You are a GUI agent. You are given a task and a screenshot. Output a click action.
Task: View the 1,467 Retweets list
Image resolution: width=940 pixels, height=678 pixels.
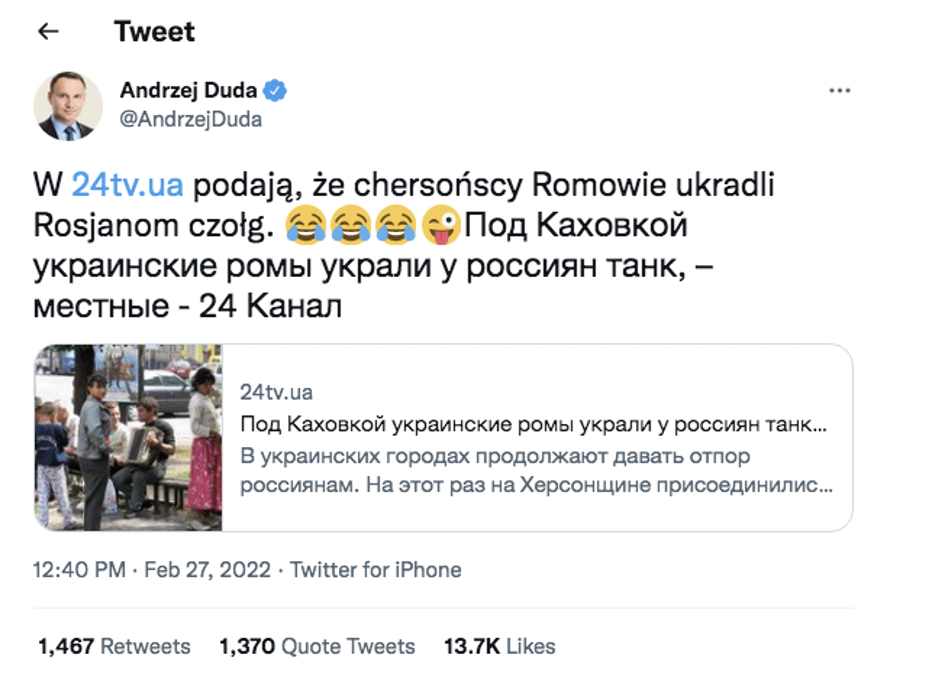pos(114,646)
